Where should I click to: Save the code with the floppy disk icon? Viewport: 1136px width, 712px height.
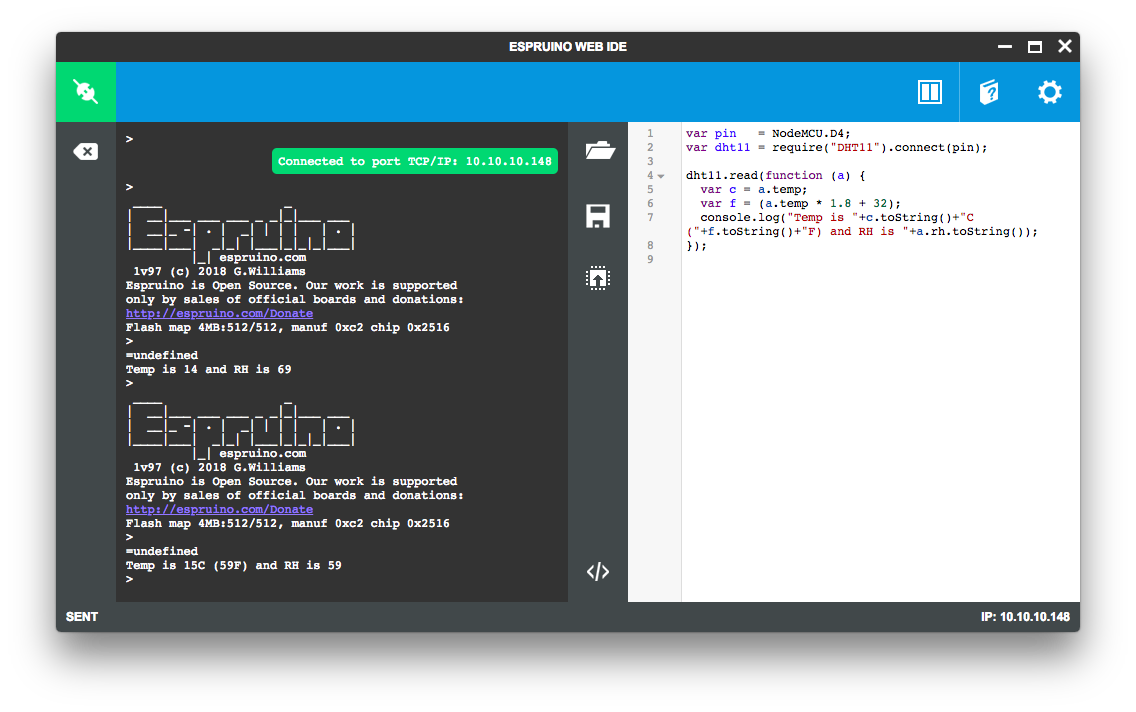click(598, 216)
